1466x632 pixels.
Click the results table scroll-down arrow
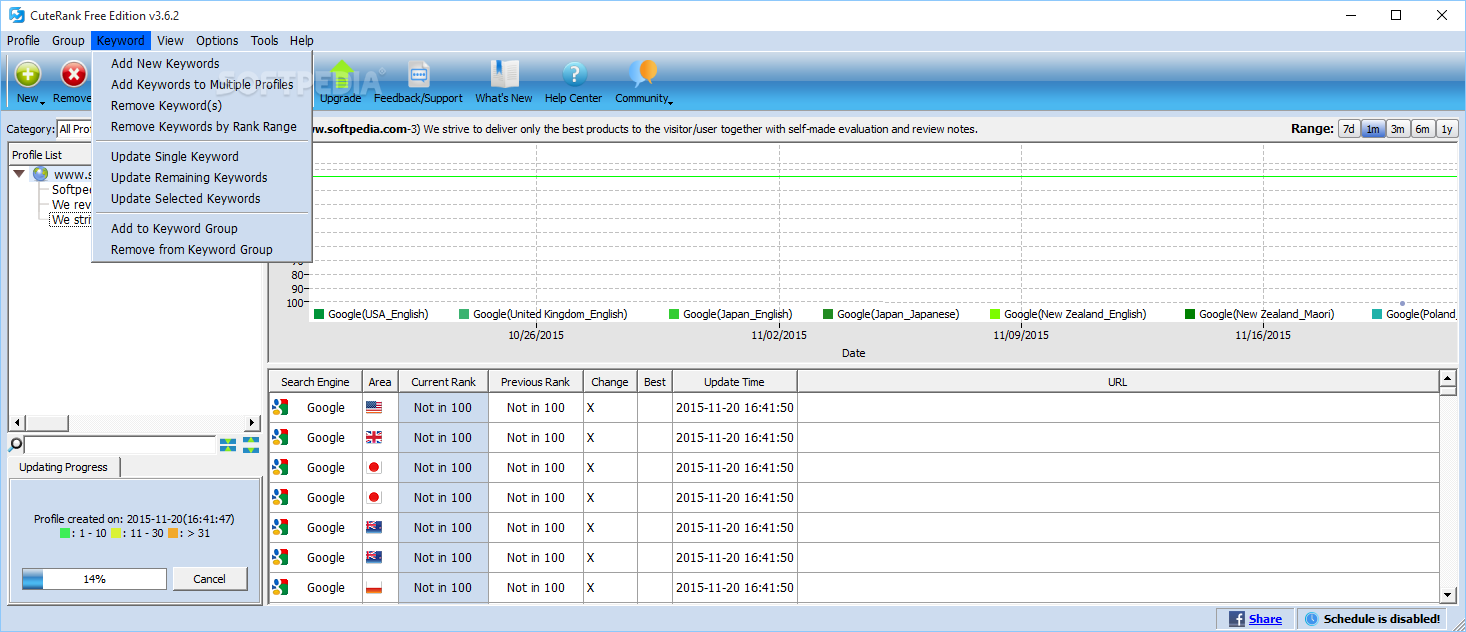pyautogui.click(x=1447, y=594)
